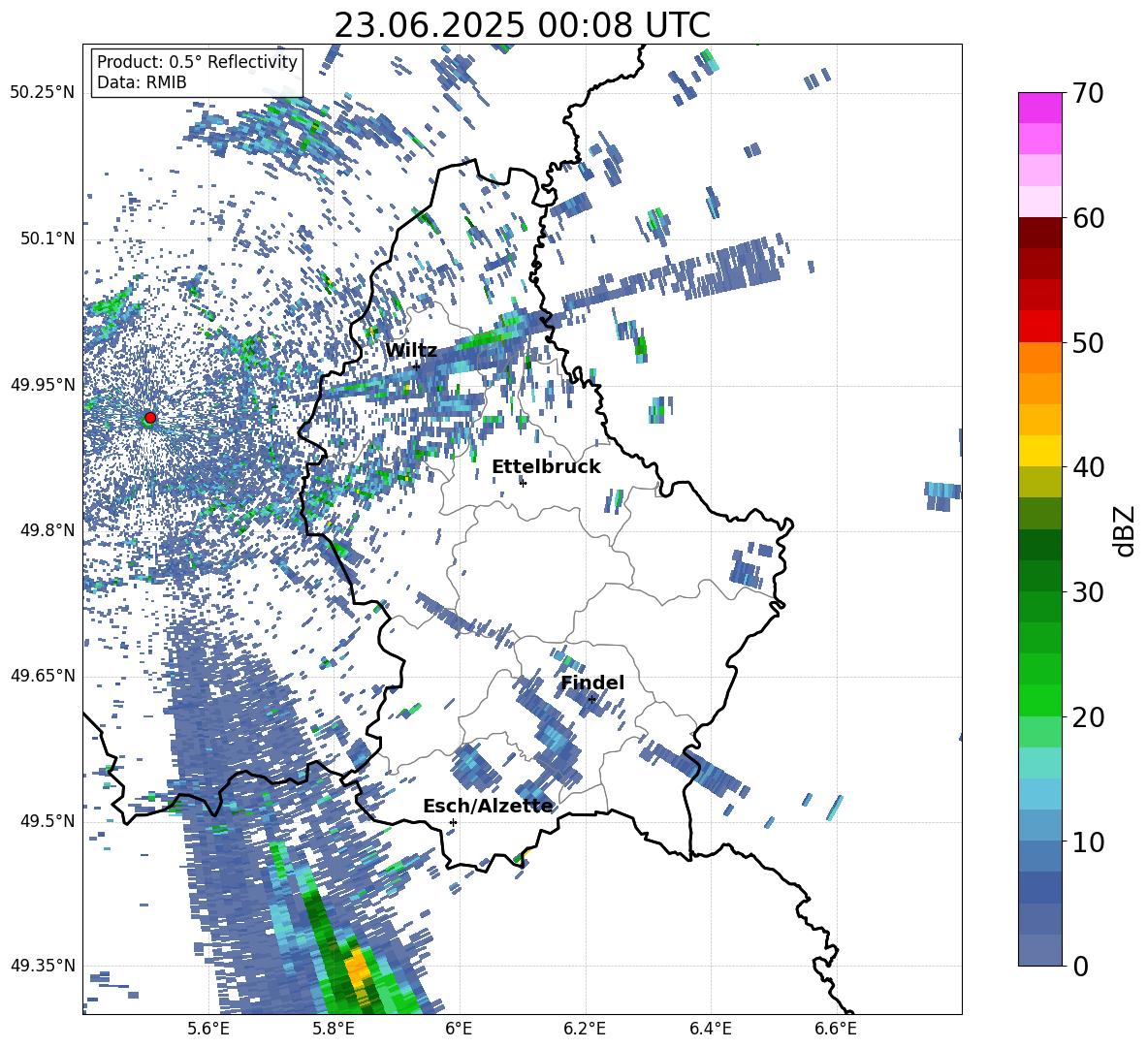This screenshot has width=1148, height=1048.
Task: Click the 60 value on the colorbar
Action: point(1088,218)
